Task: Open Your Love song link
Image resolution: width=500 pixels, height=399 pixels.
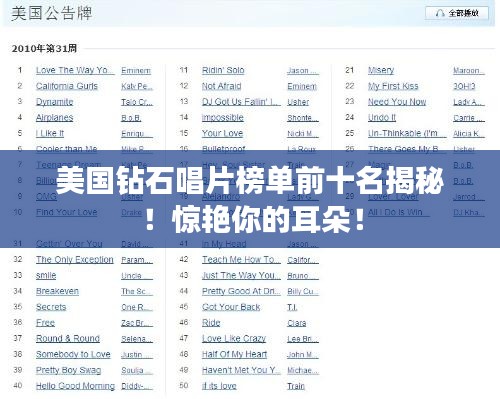Action: (x=222, y=133)
